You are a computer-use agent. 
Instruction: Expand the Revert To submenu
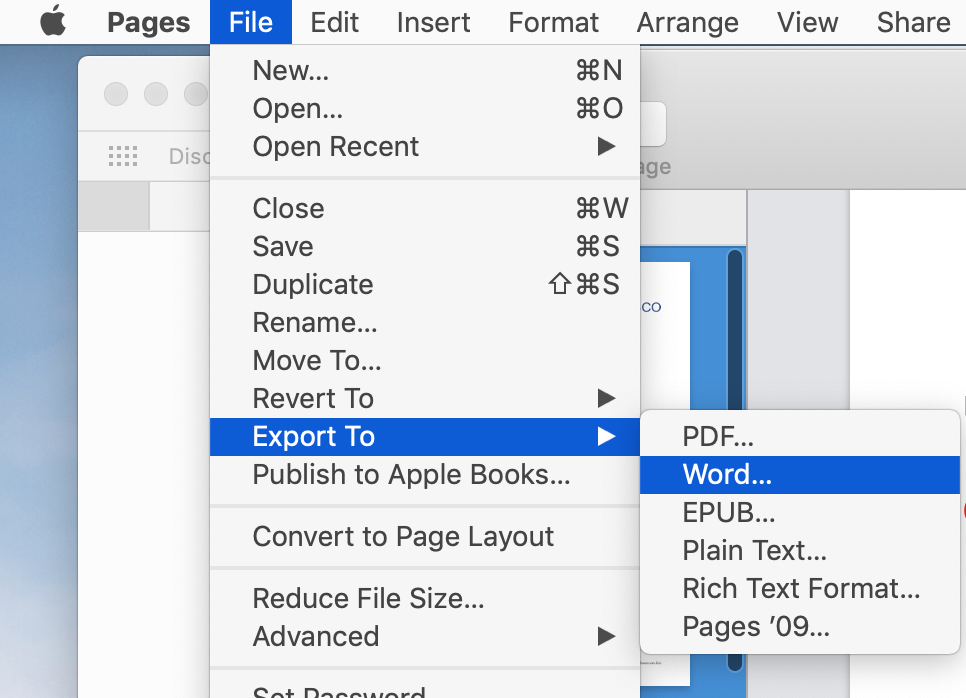tap(425, 399)
